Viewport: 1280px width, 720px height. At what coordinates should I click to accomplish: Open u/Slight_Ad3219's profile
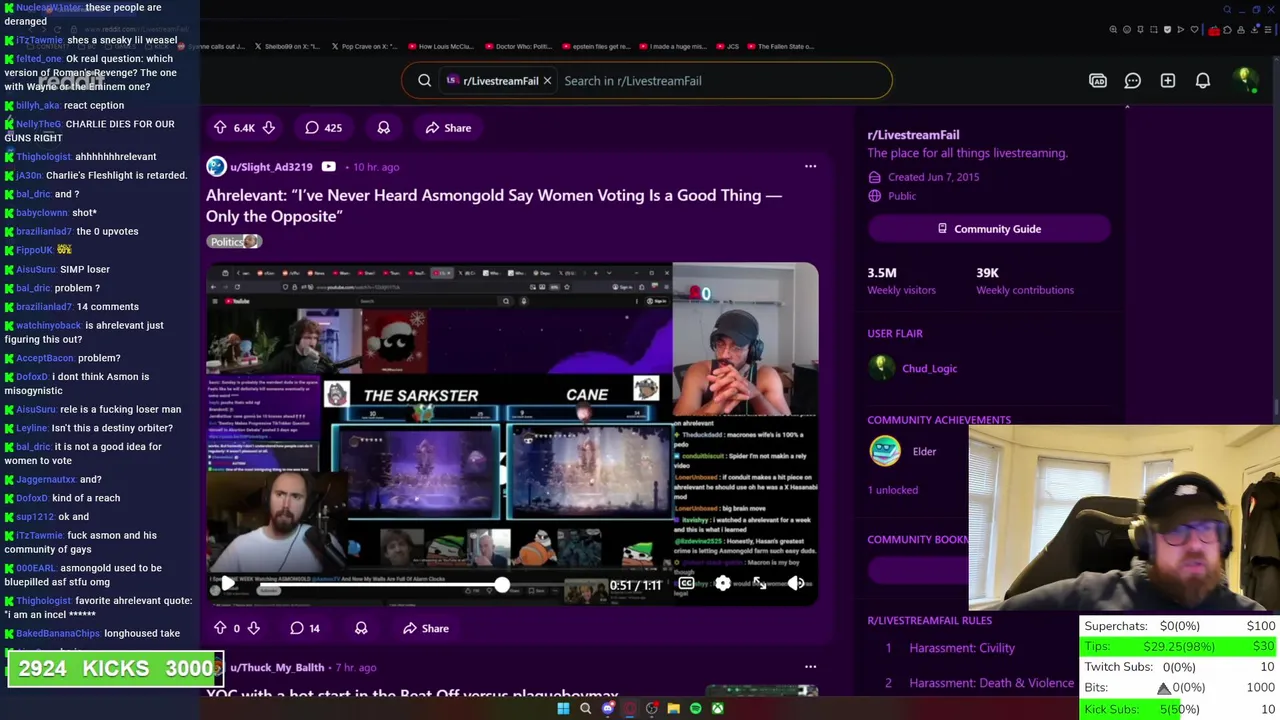pyautogui.click(x=271, y=167)
